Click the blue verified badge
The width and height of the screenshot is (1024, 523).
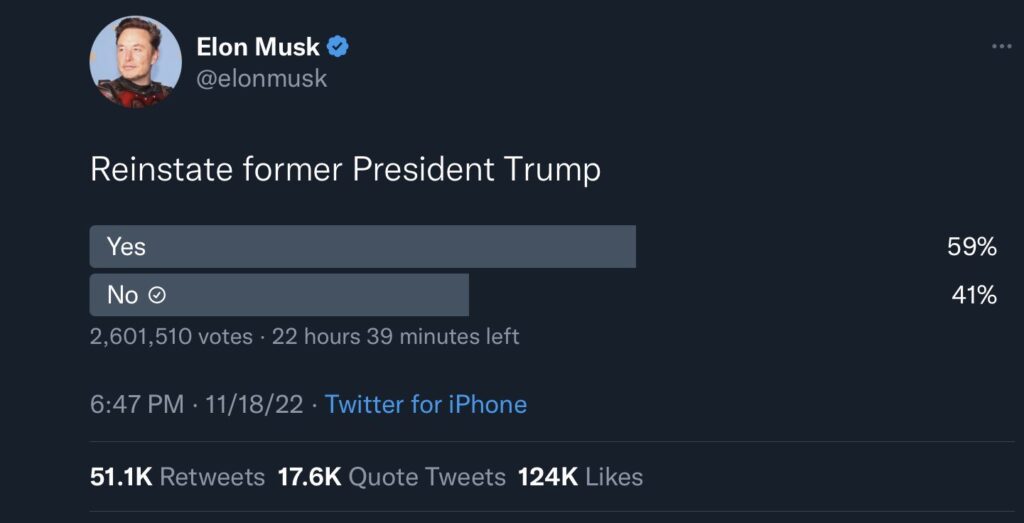coord(339,47)
